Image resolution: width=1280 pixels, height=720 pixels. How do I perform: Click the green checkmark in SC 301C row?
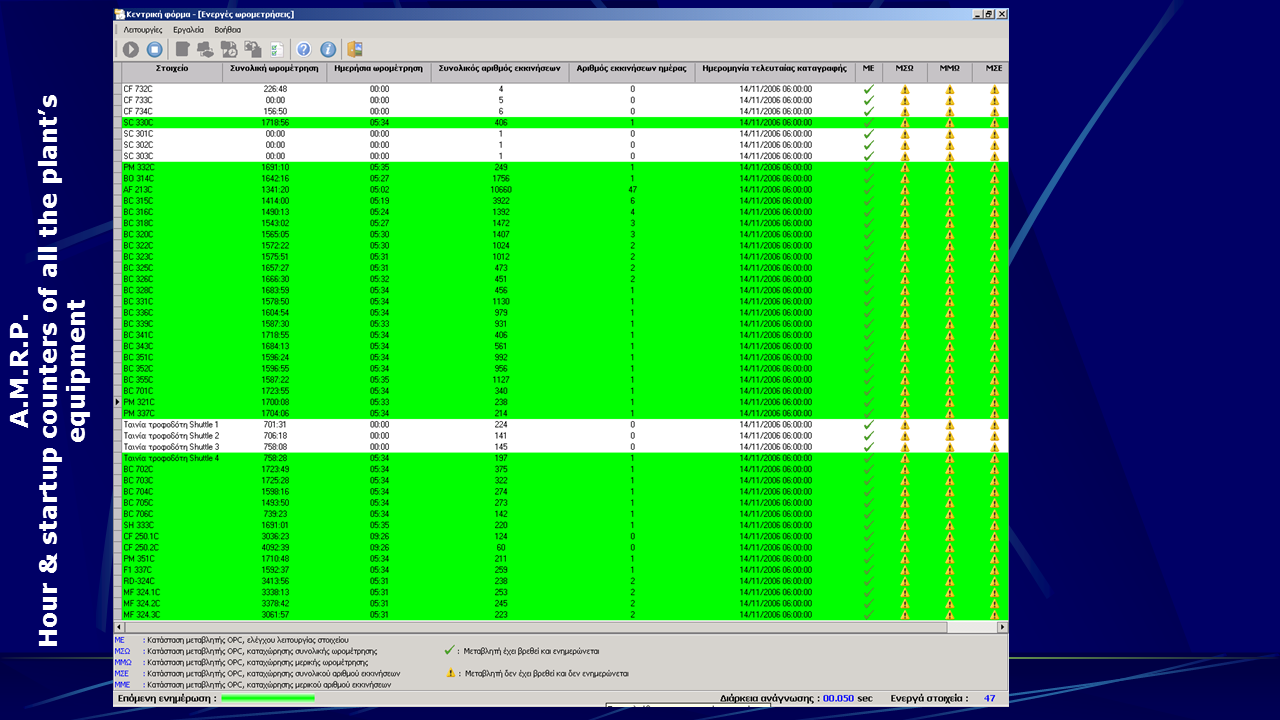[x=868, y=134]
